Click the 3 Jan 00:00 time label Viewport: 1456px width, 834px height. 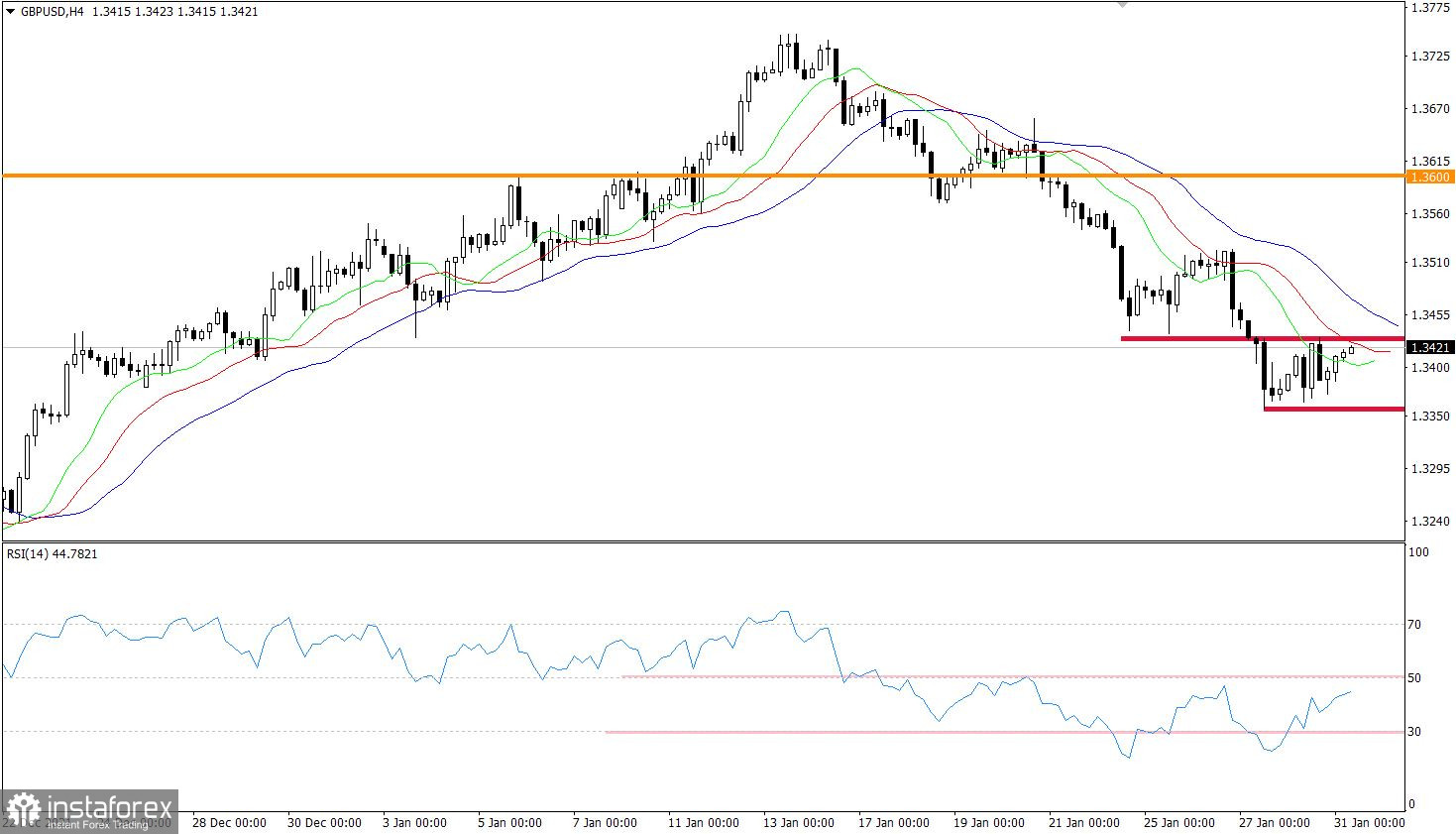tap(414, 822)
